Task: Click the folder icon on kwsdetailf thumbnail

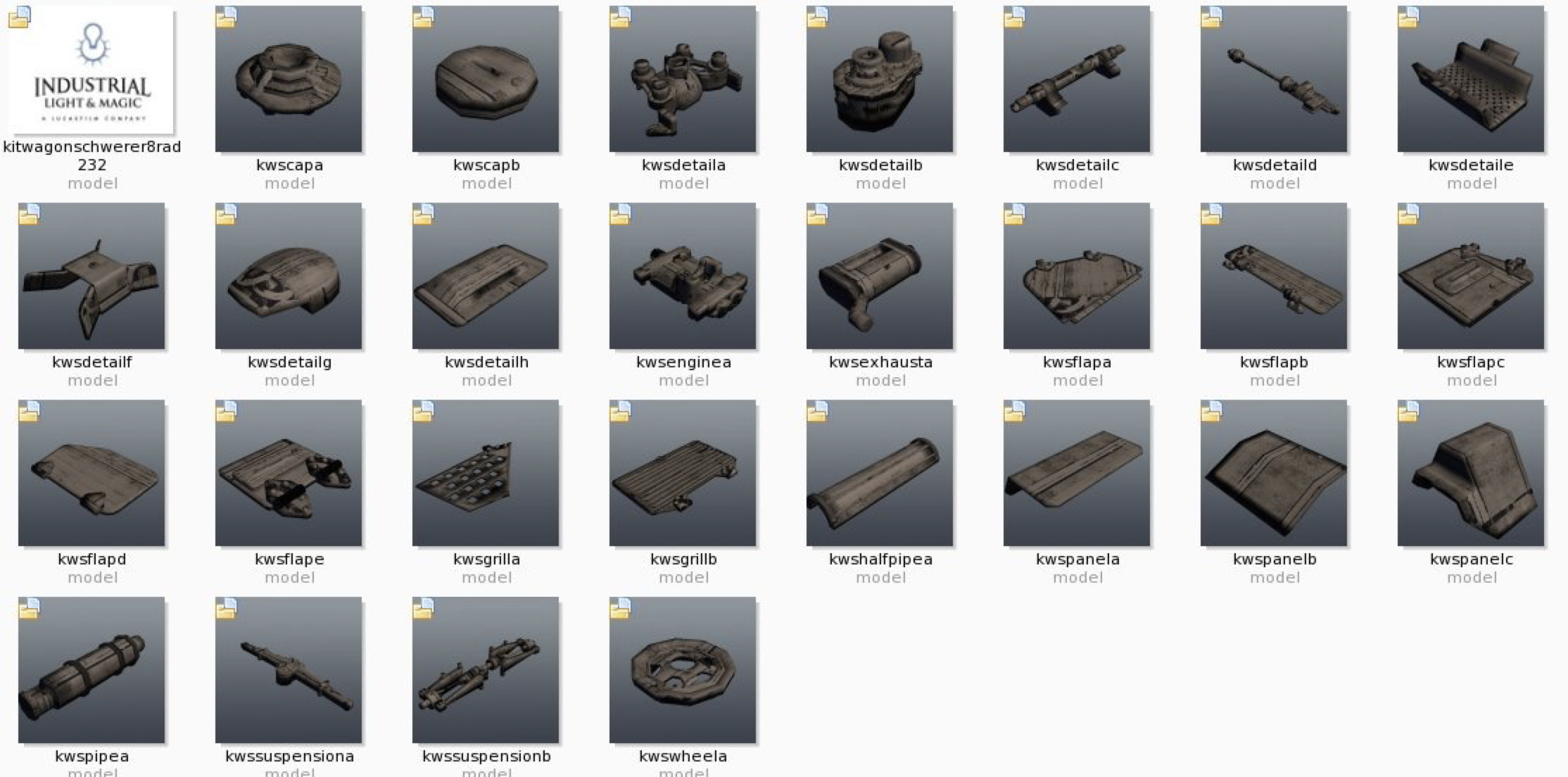Action: click(29, 215)
